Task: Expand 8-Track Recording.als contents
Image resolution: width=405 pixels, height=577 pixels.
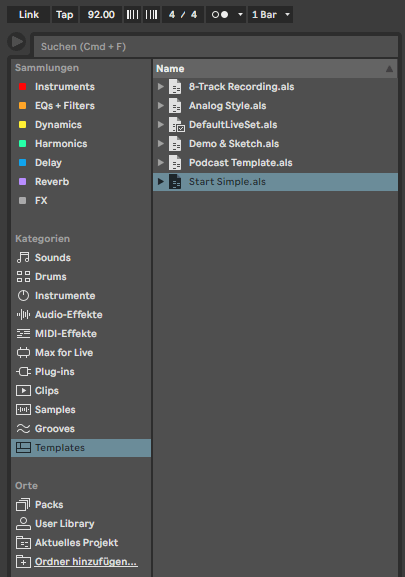Action: pos(160,86)
